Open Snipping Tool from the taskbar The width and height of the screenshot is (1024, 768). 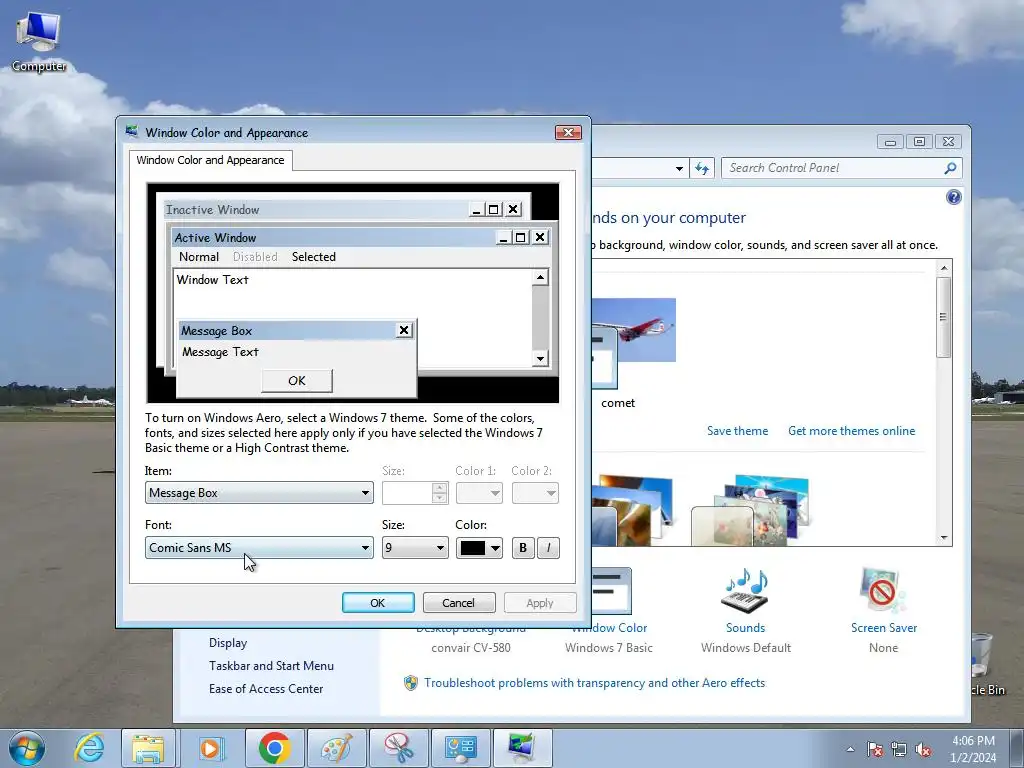[x=398, y=748]
